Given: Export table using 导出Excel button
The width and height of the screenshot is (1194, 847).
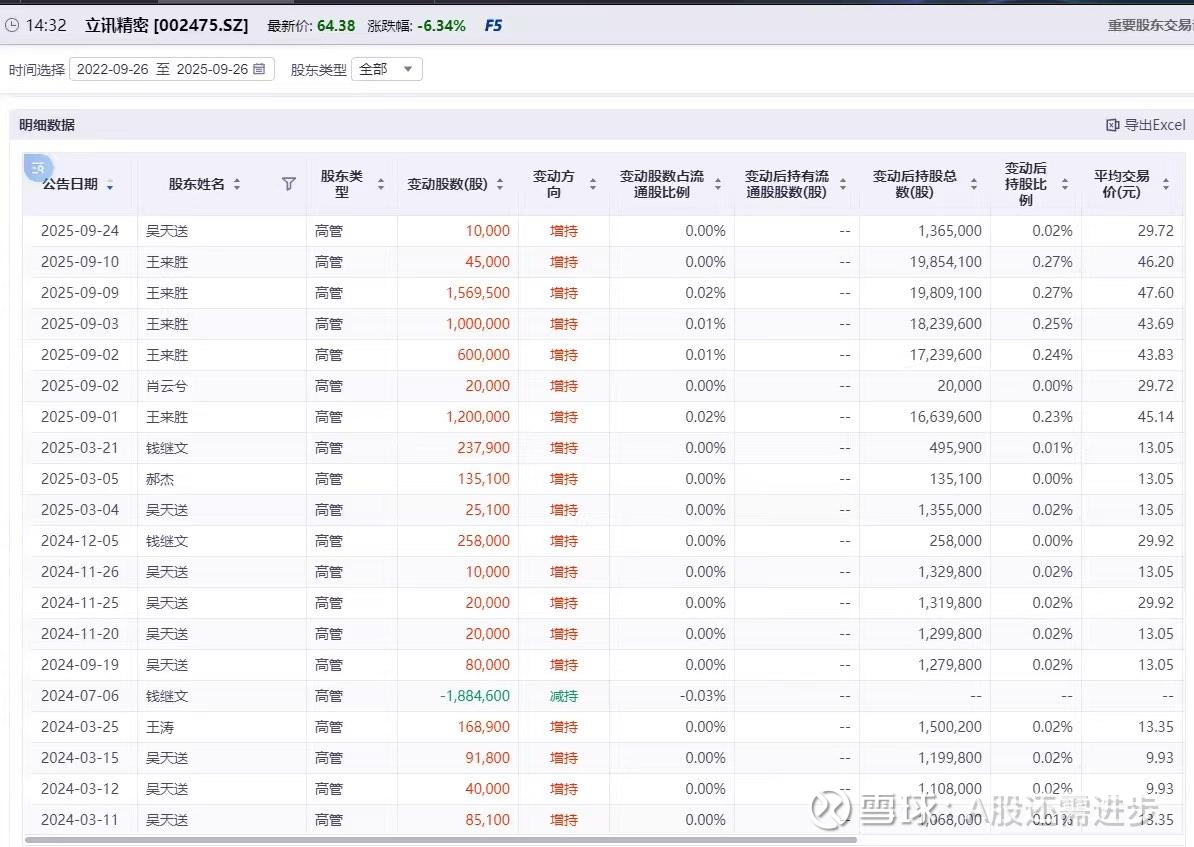Looking at the screenshot, I should coord(1146,125).
